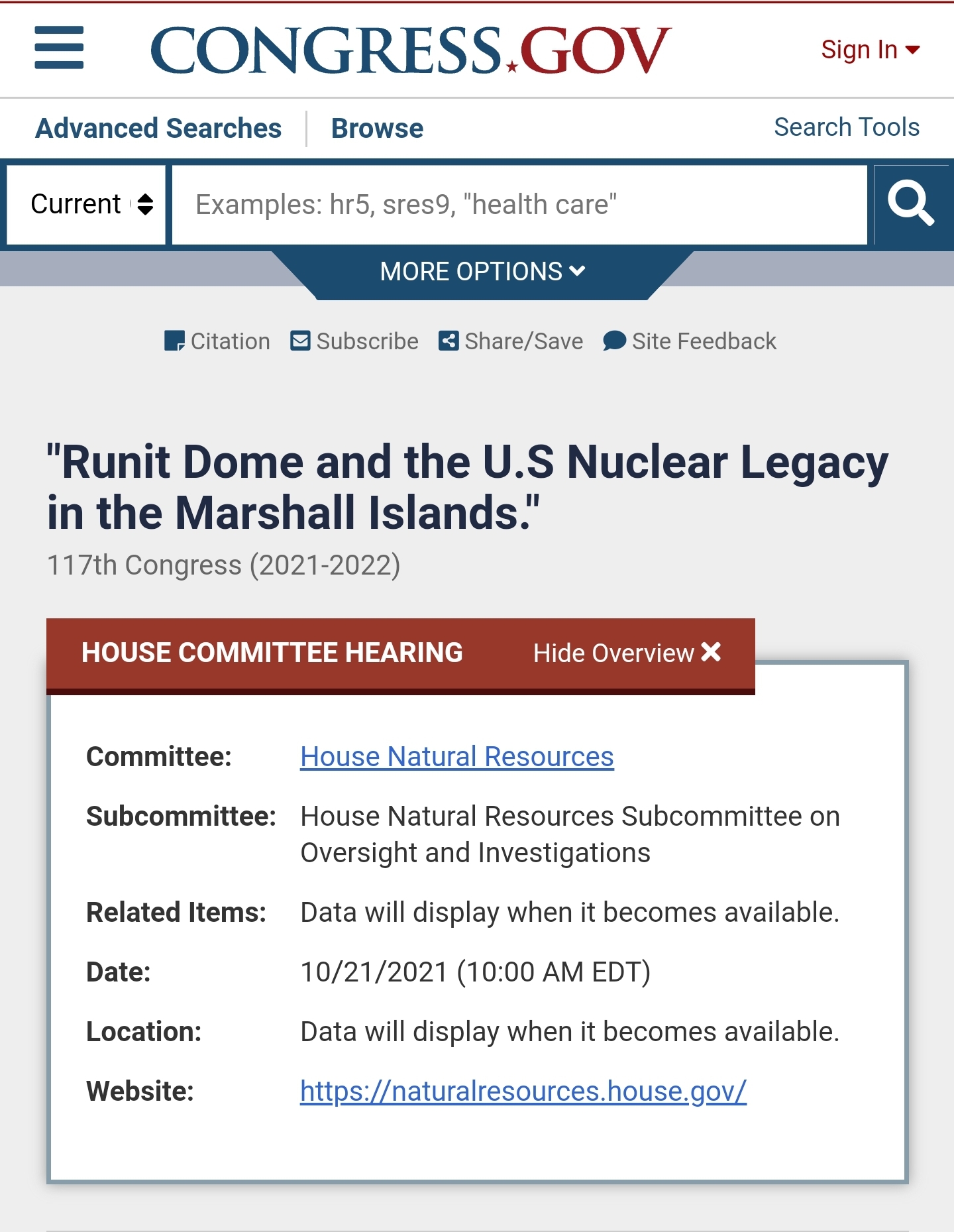Click '117th Congress (2021-2022)' text
The width and height of the screenshot is (954, 1232).
224,565
